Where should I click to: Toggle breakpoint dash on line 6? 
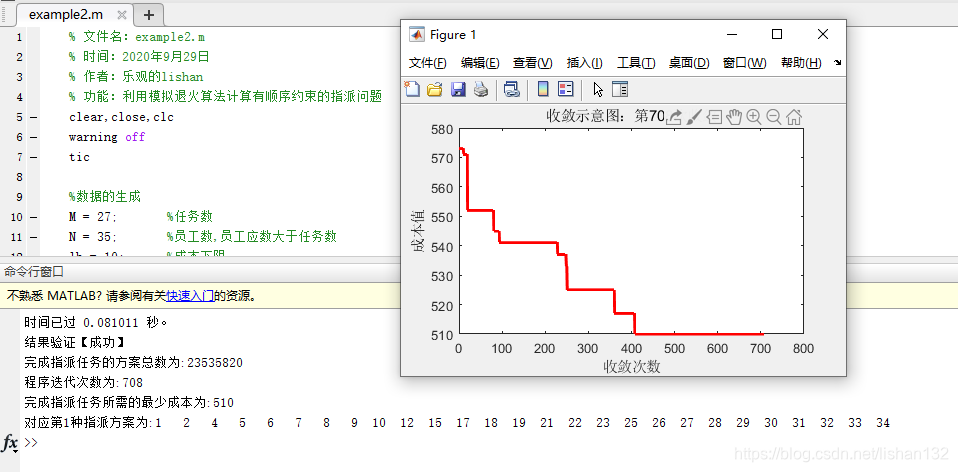tap(33, 137)
